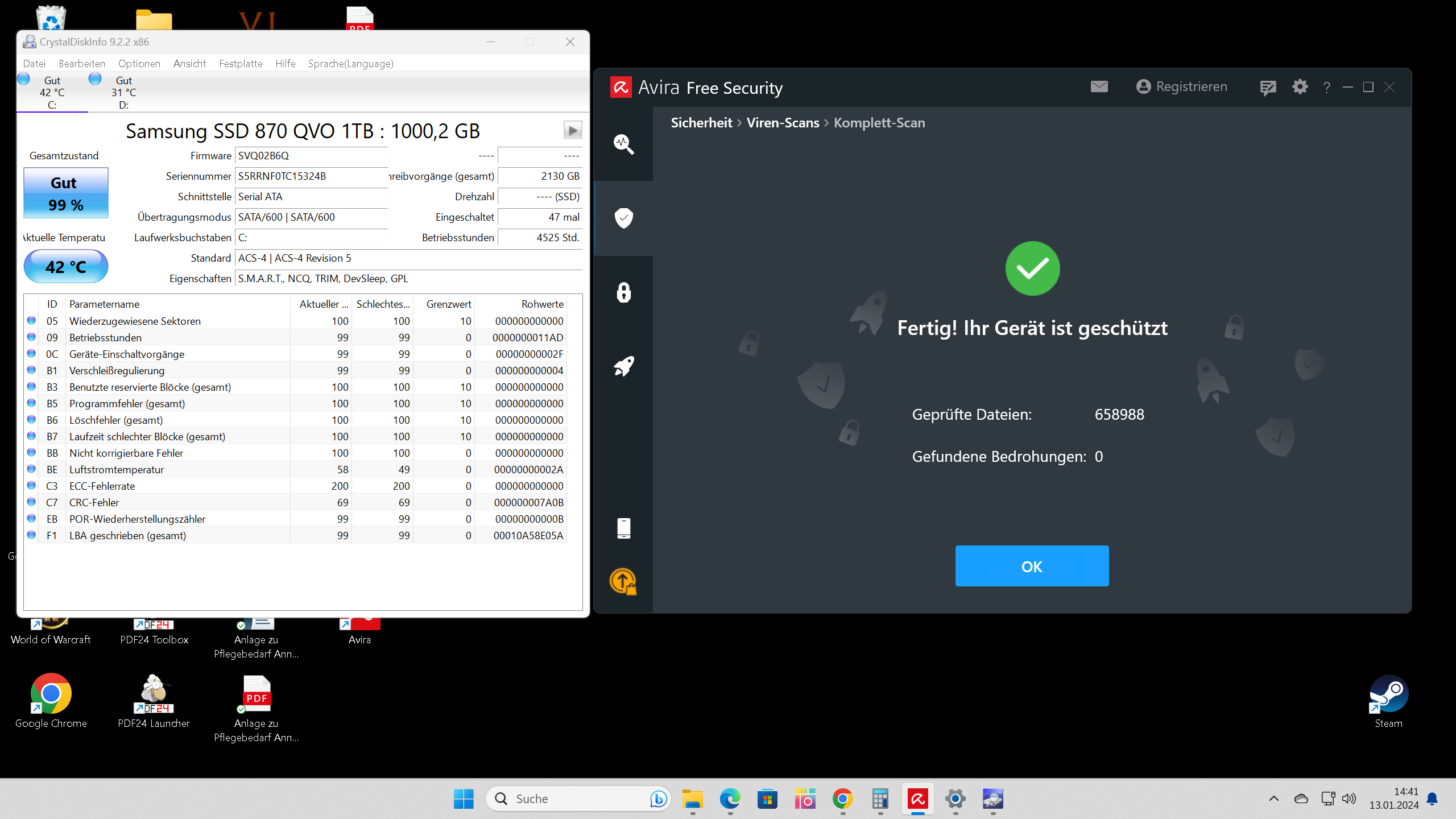Viewport: 1456px width, 819px height.
Task: Show hidden tray icons chevron
Action: tap(1273, 799)
